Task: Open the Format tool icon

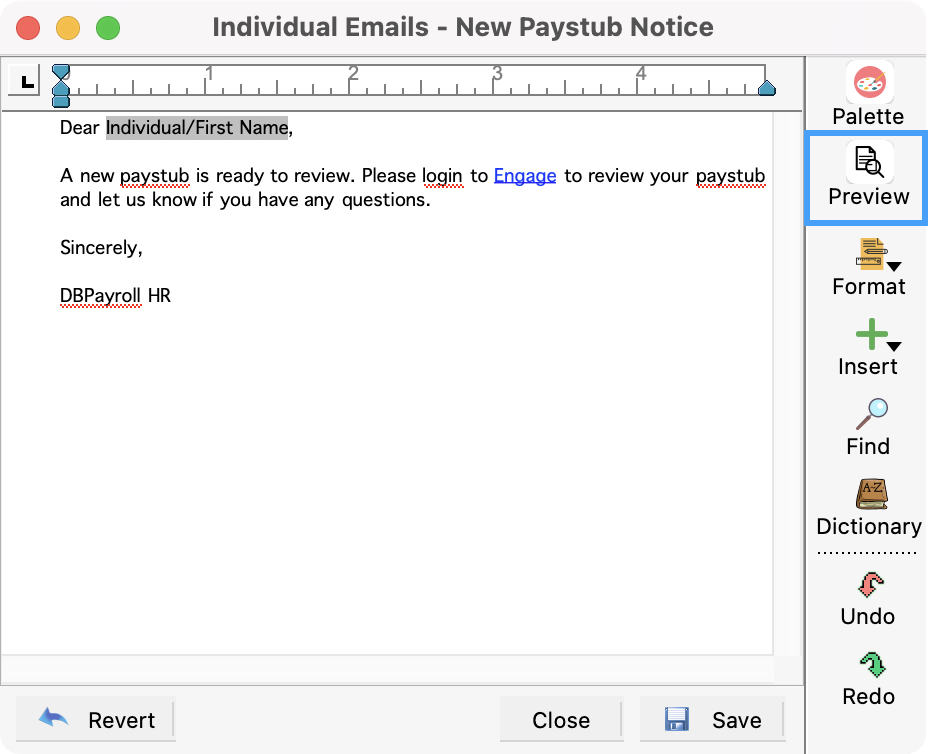Action: (x=870, y=254)
